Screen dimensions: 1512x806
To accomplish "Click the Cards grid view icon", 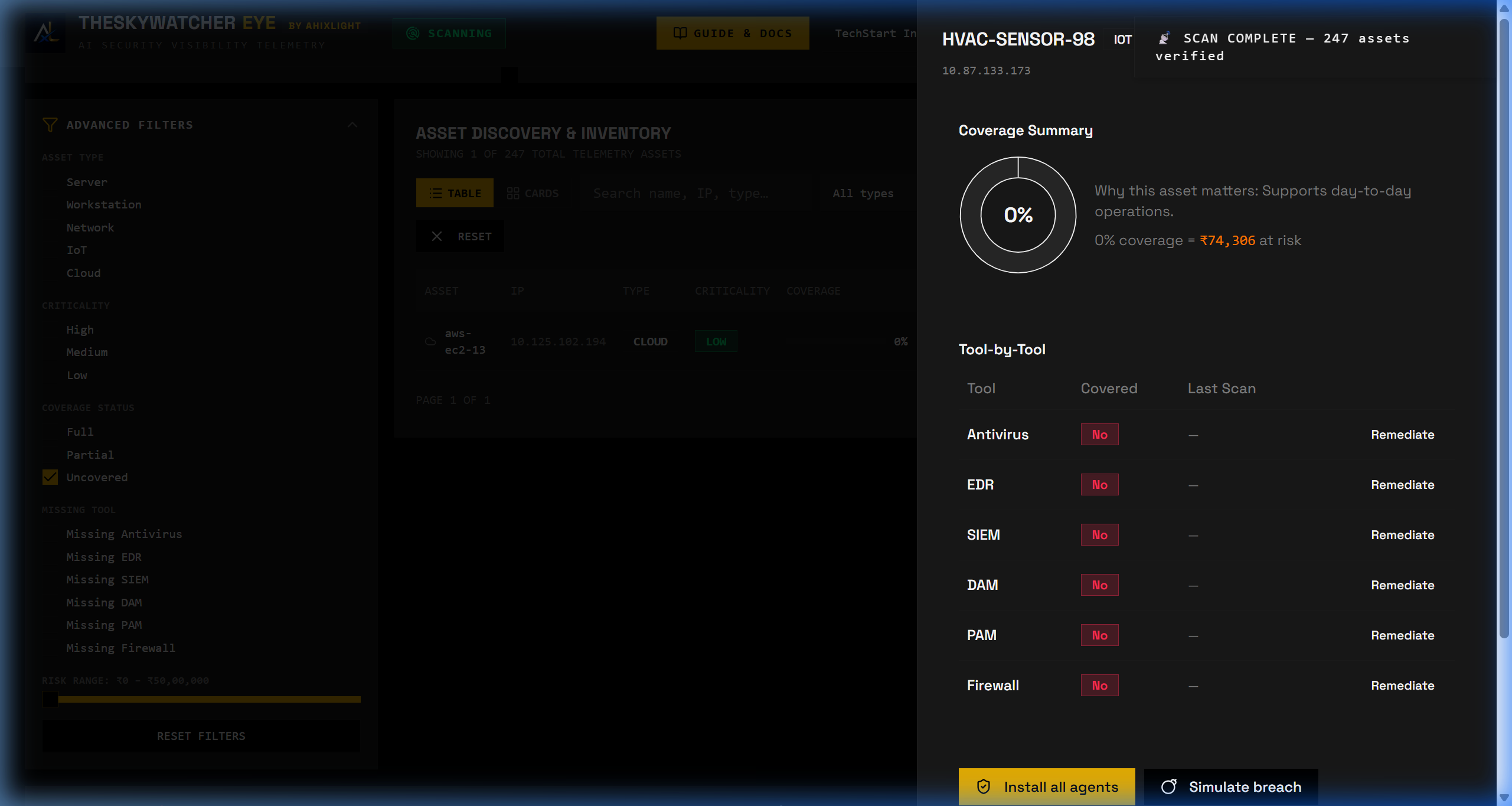I will 513,193.
